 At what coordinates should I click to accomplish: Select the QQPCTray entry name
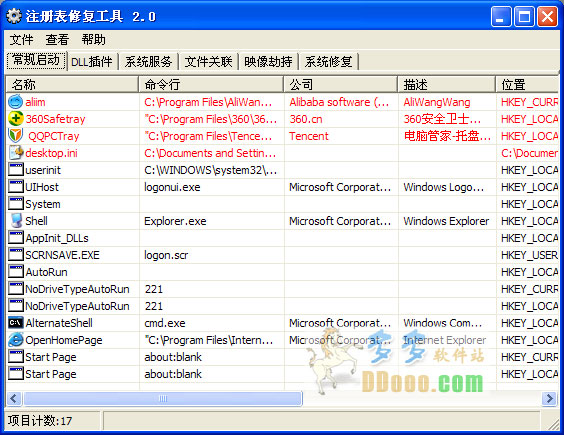tap(54, 136)
